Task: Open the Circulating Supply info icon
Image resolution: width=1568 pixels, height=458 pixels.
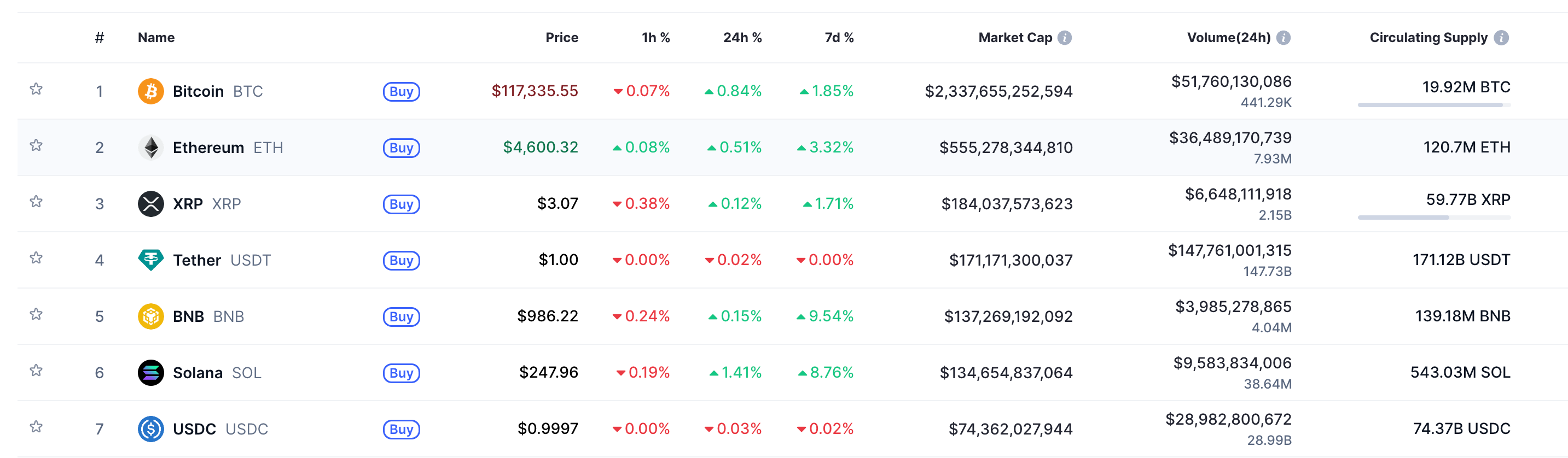Action: point(1502,38)
